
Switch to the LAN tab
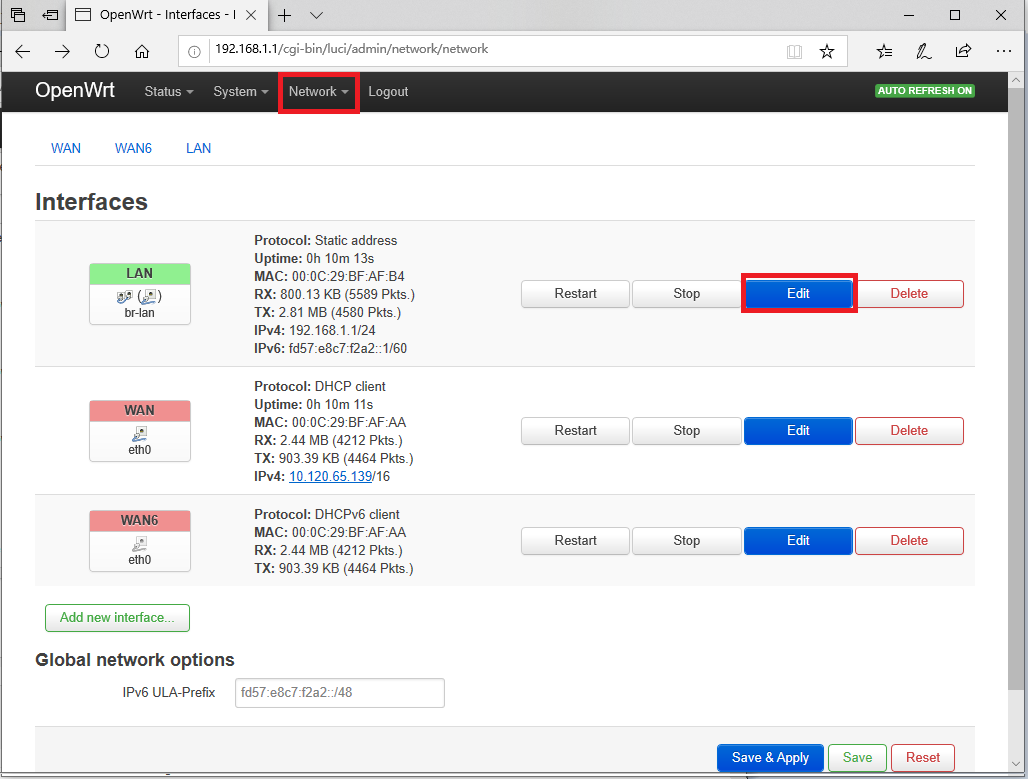click(199, 148)
